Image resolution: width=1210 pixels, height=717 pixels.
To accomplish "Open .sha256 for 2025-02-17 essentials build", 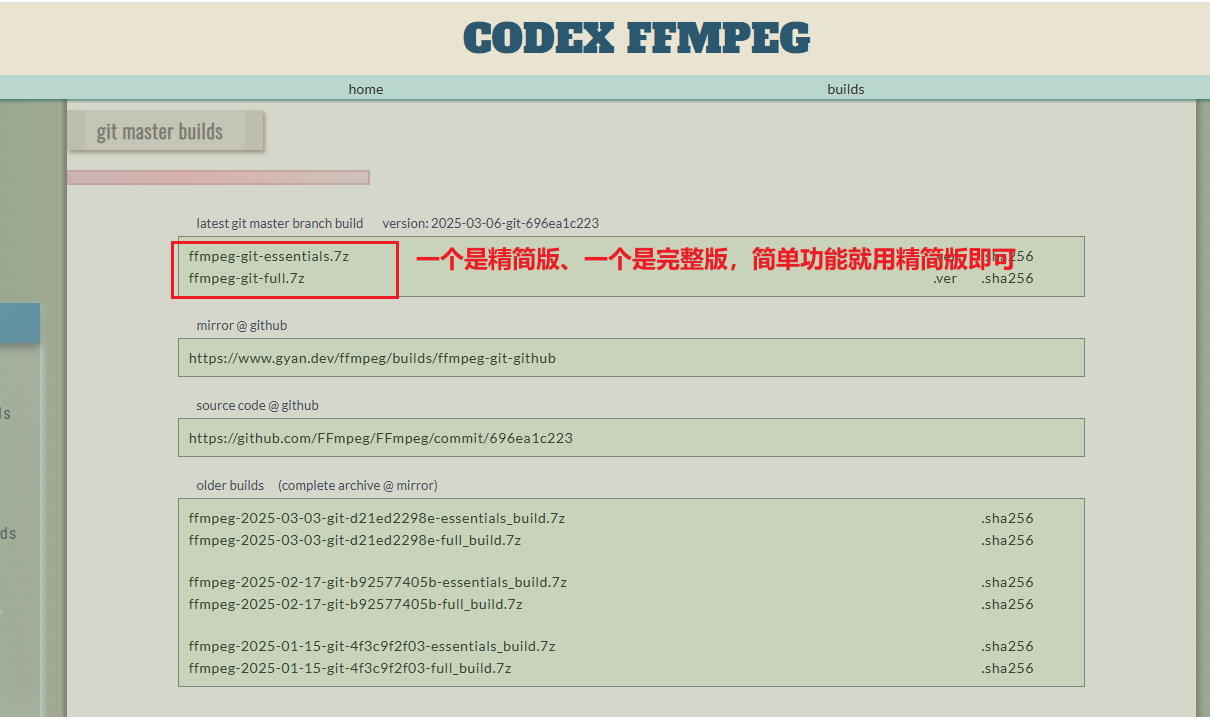I will tap(1007, 582).
